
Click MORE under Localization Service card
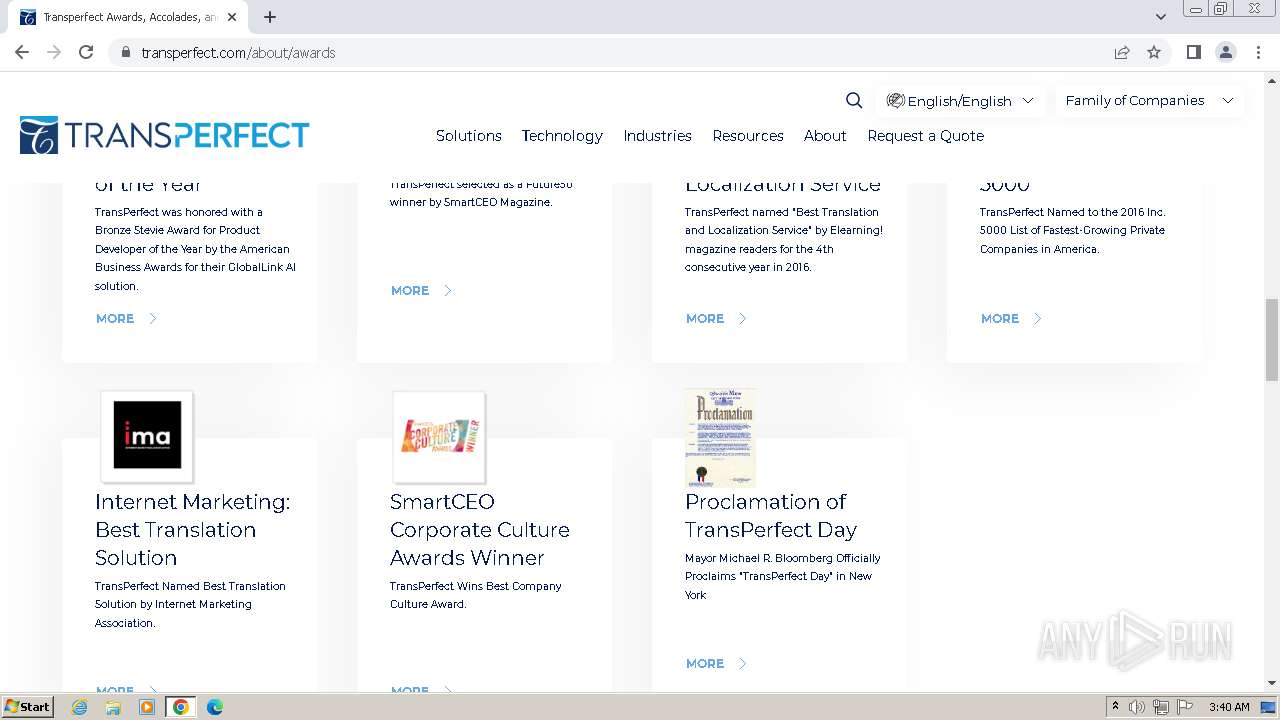pos(705,318)
